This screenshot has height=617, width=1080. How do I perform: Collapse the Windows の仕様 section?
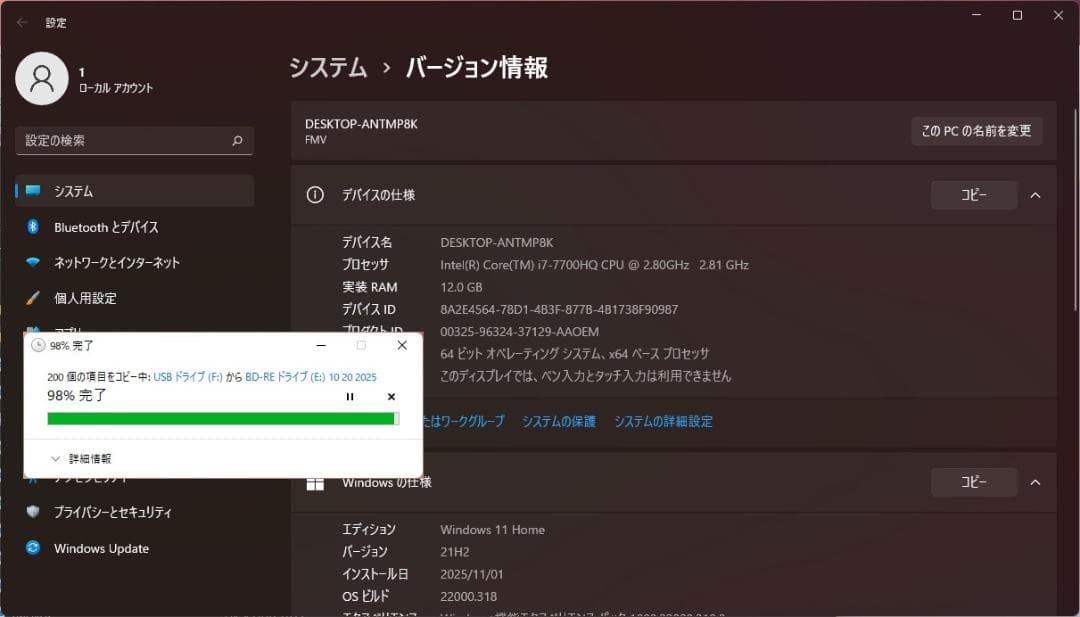tap(1036, 482)
